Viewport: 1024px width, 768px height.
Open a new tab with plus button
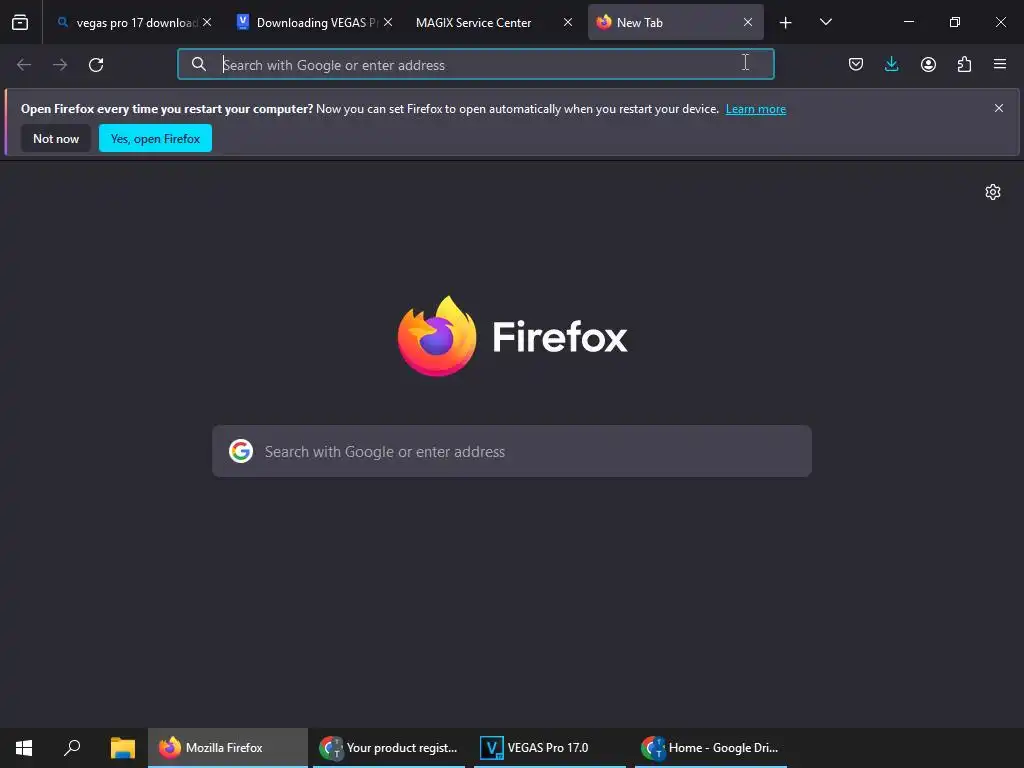(786, 23)
